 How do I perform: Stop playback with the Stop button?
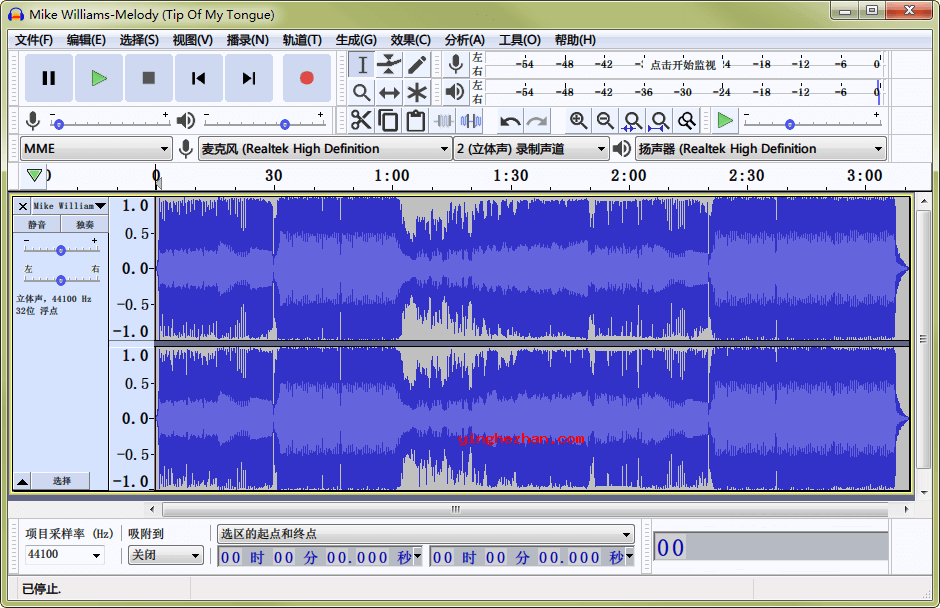(x=149, y=78)
